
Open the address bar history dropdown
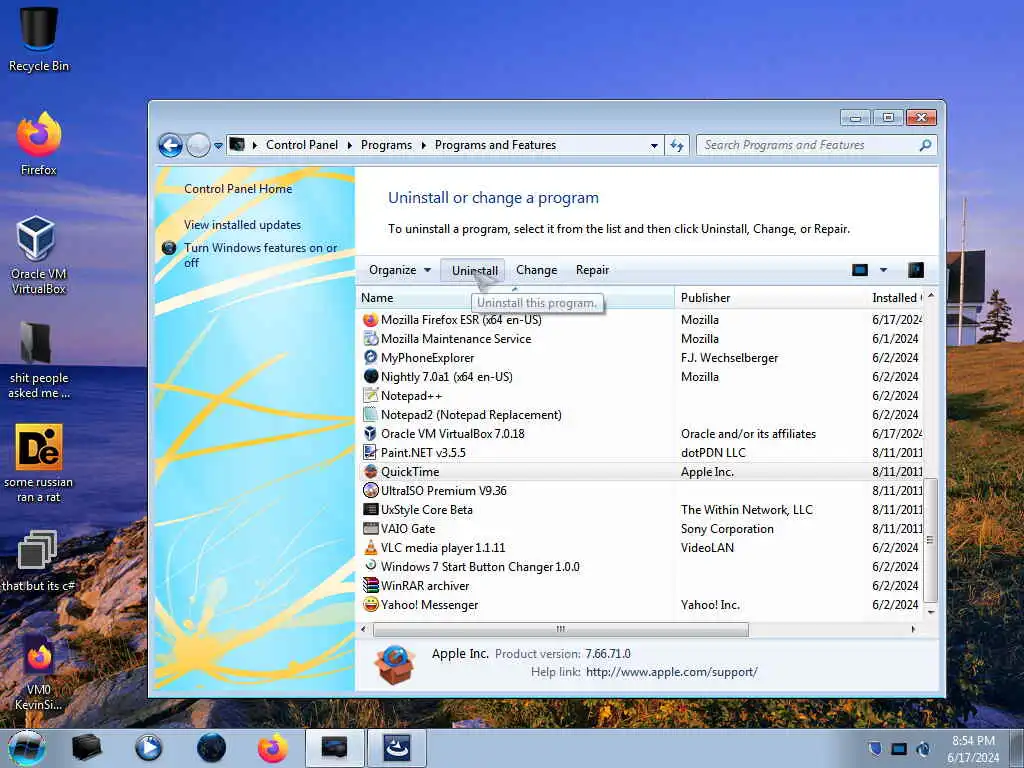[654, 146]
